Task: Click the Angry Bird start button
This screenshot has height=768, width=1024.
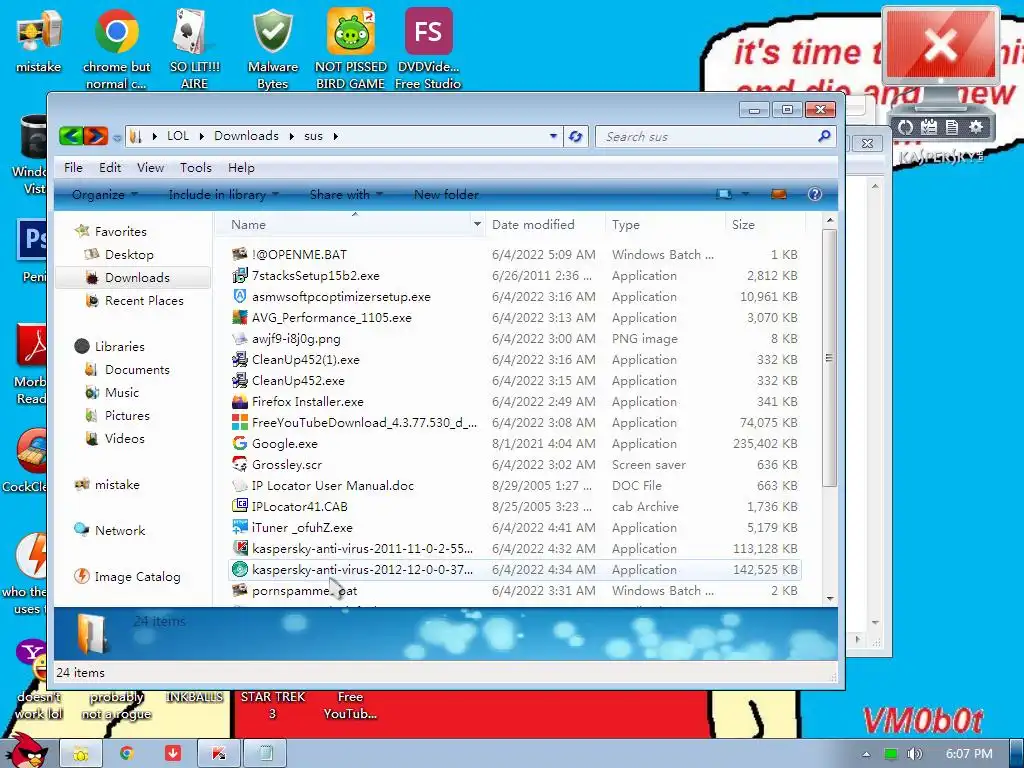Action: 26,750
